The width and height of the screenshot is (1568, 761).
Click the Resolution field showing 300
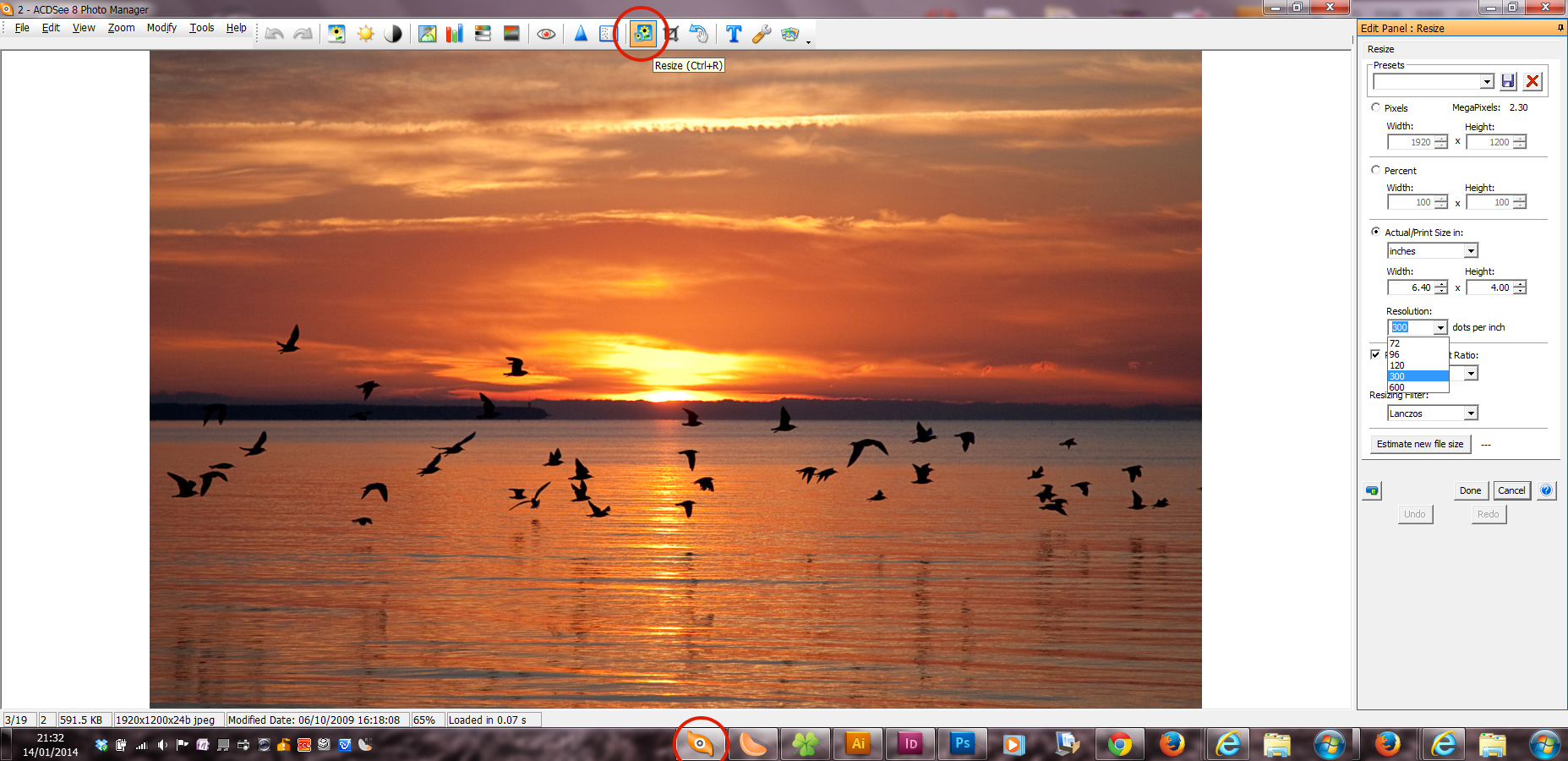coord(1411,327)
